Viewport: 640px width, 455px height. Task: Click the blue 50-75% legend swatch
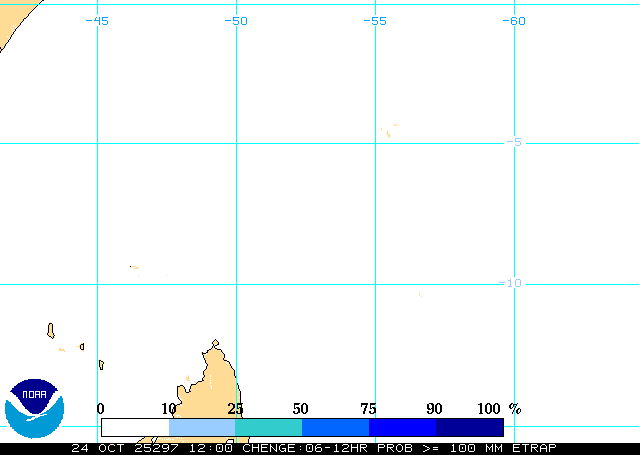335,427
